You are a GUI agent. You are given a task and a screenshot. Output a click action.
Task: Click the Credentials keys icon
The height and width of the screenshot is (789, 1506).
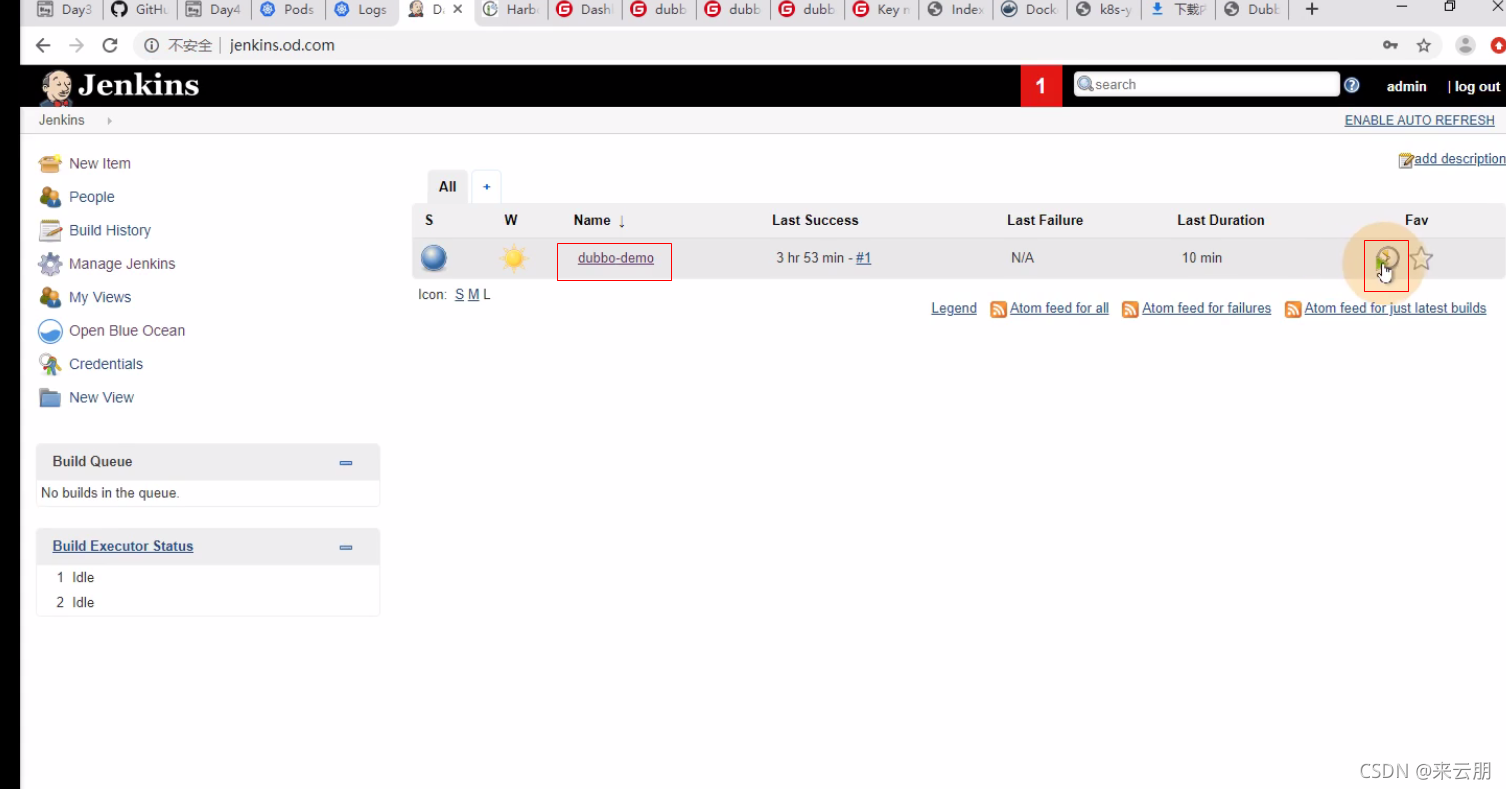click(x=50, y=364)
